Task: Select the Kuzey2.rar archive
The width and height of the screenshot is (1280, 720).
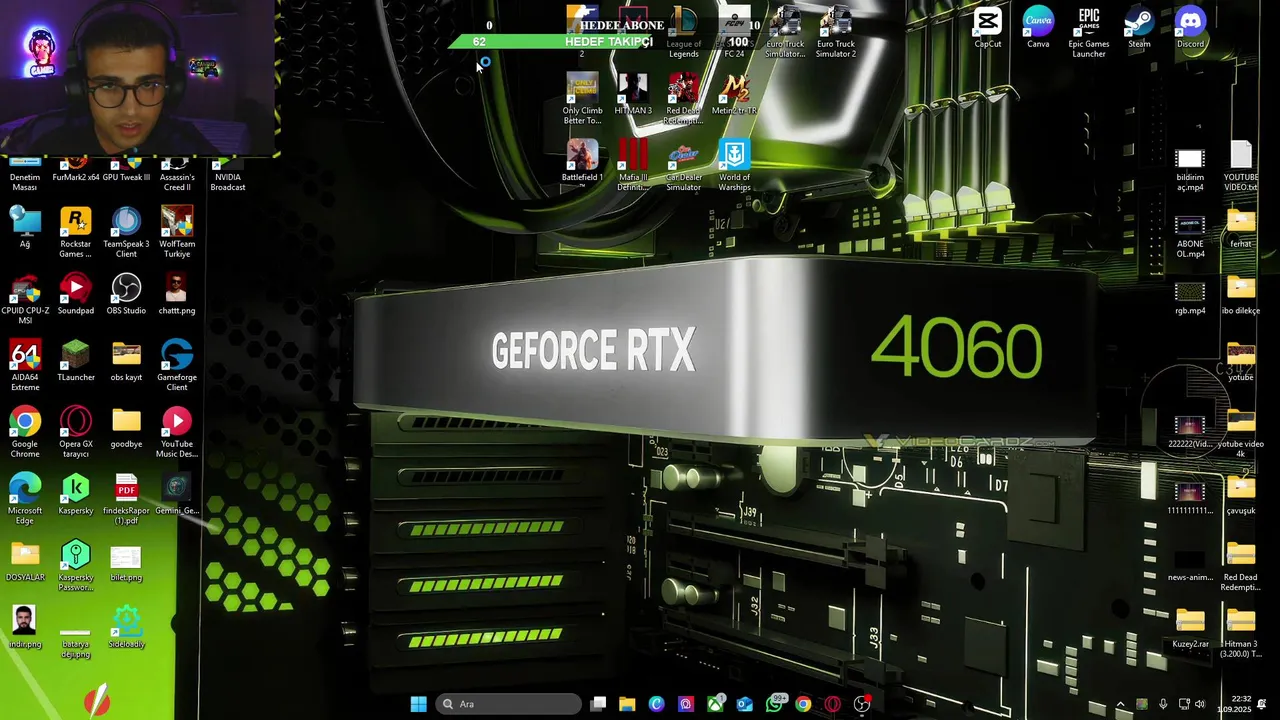Action: tap(1190, 630)
